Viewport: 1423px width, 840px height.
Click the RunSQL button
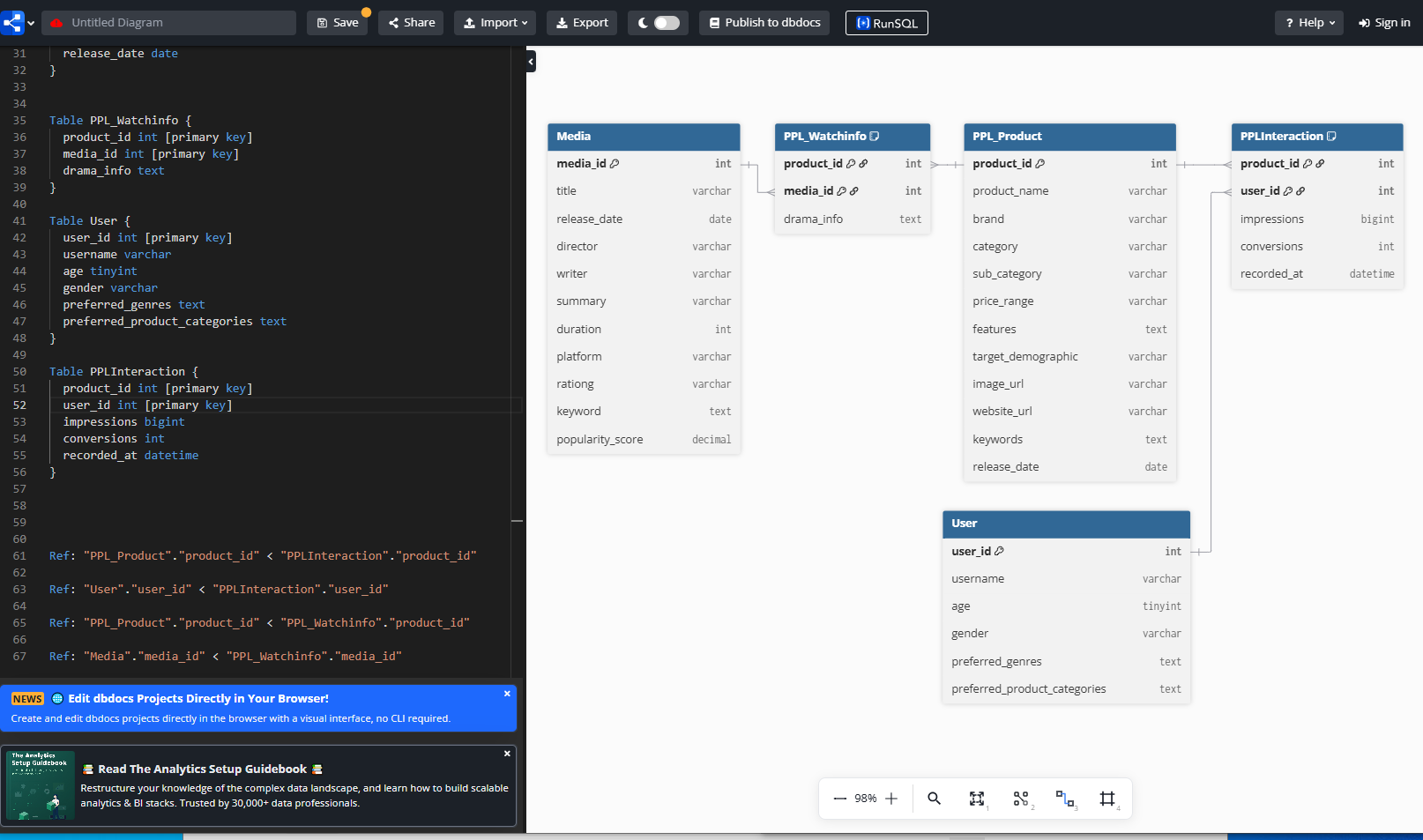pyautogui.click(x=887, y=23)
